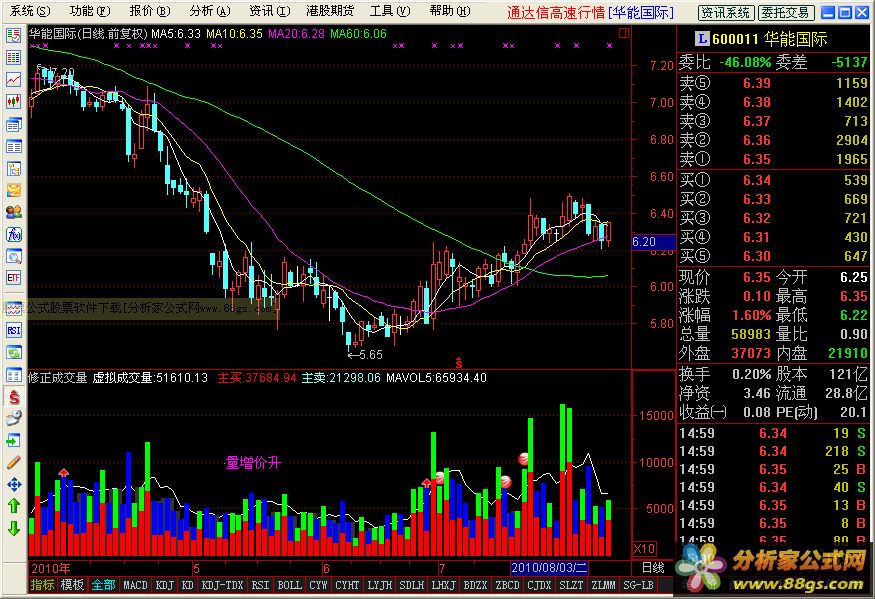Viewport: 875px width, 599px height.
Task: Open the 功能(F) menu
Action: pyautogui.click(x=90, y=11)
